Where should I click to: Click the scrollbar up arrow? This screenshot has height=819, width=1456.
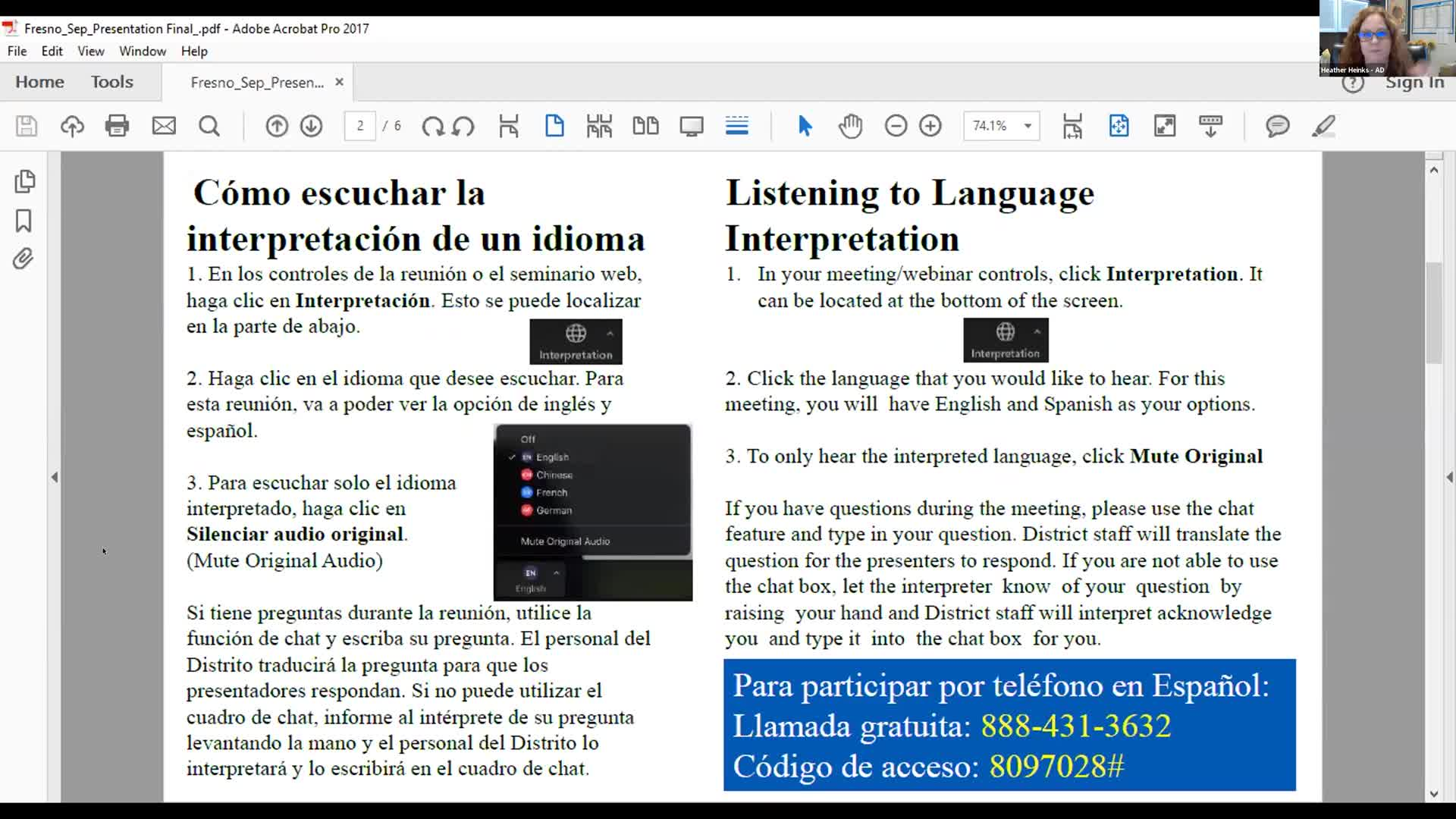point(1433,170)
